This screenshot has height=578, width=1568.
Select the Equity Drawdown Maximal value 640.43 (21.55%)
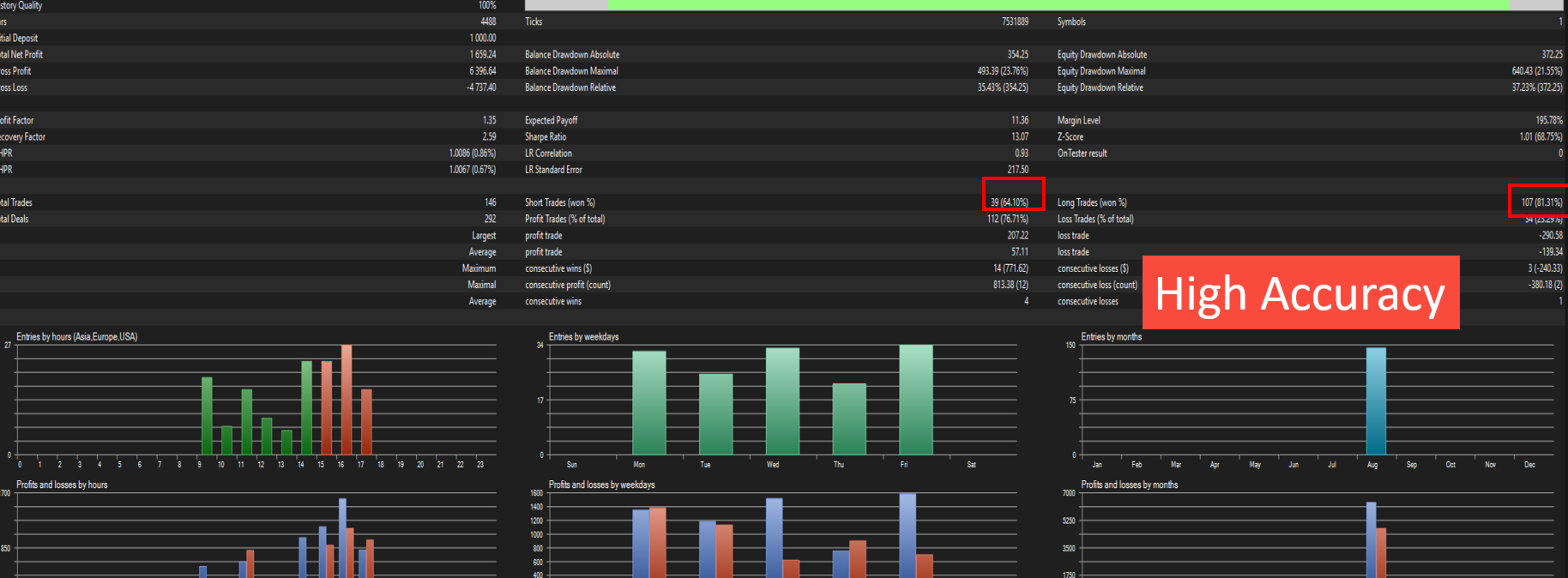click(1537, 71)
